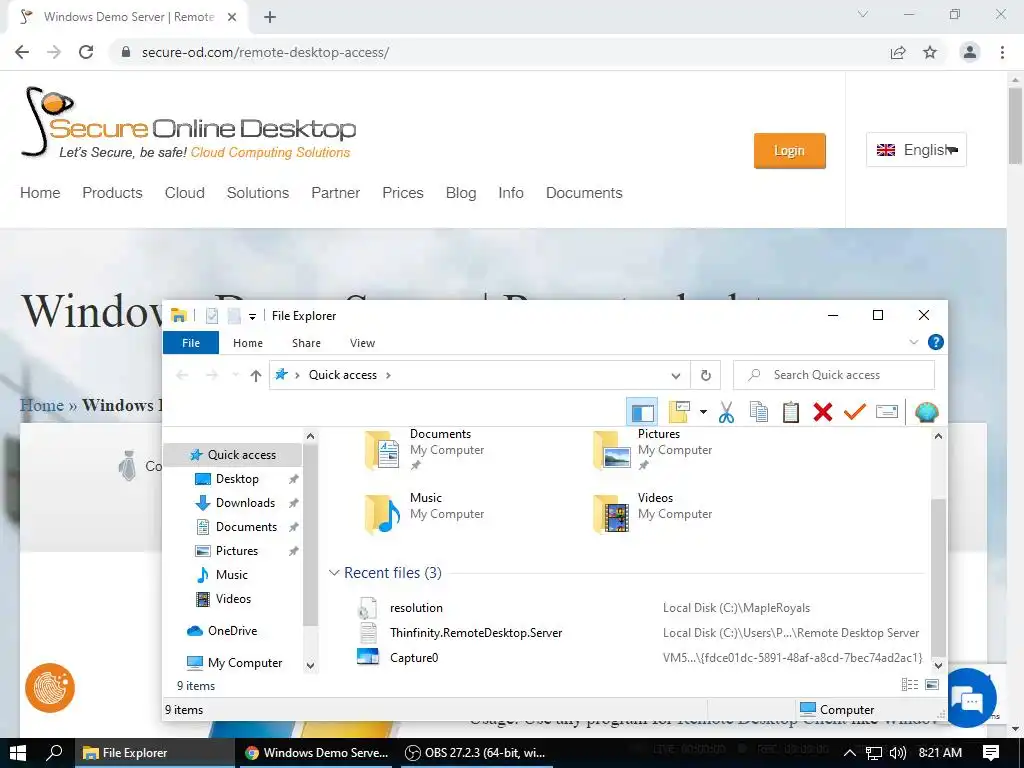The image size is (1024, 768).
Task: Click the orange fingerprint badge icon
Action: pos(50,688)
